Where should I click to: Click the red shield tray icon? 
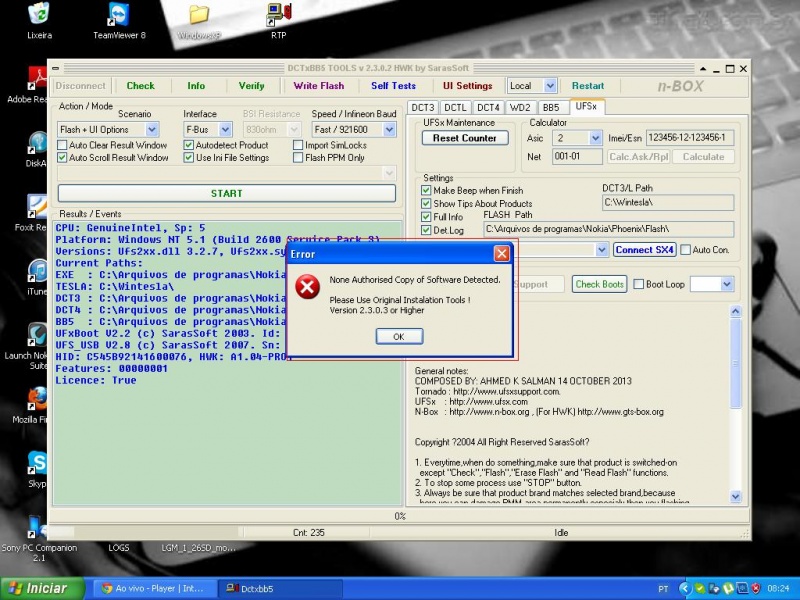tap(755, 588)
